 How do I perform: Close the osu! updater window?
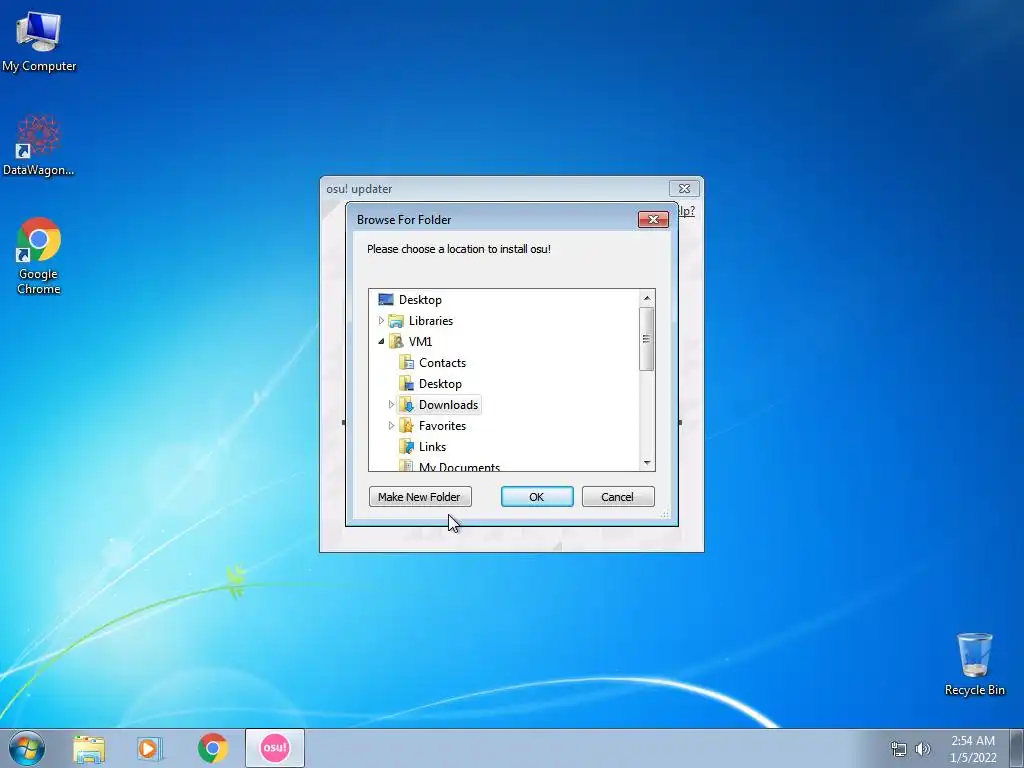point(684,188)
